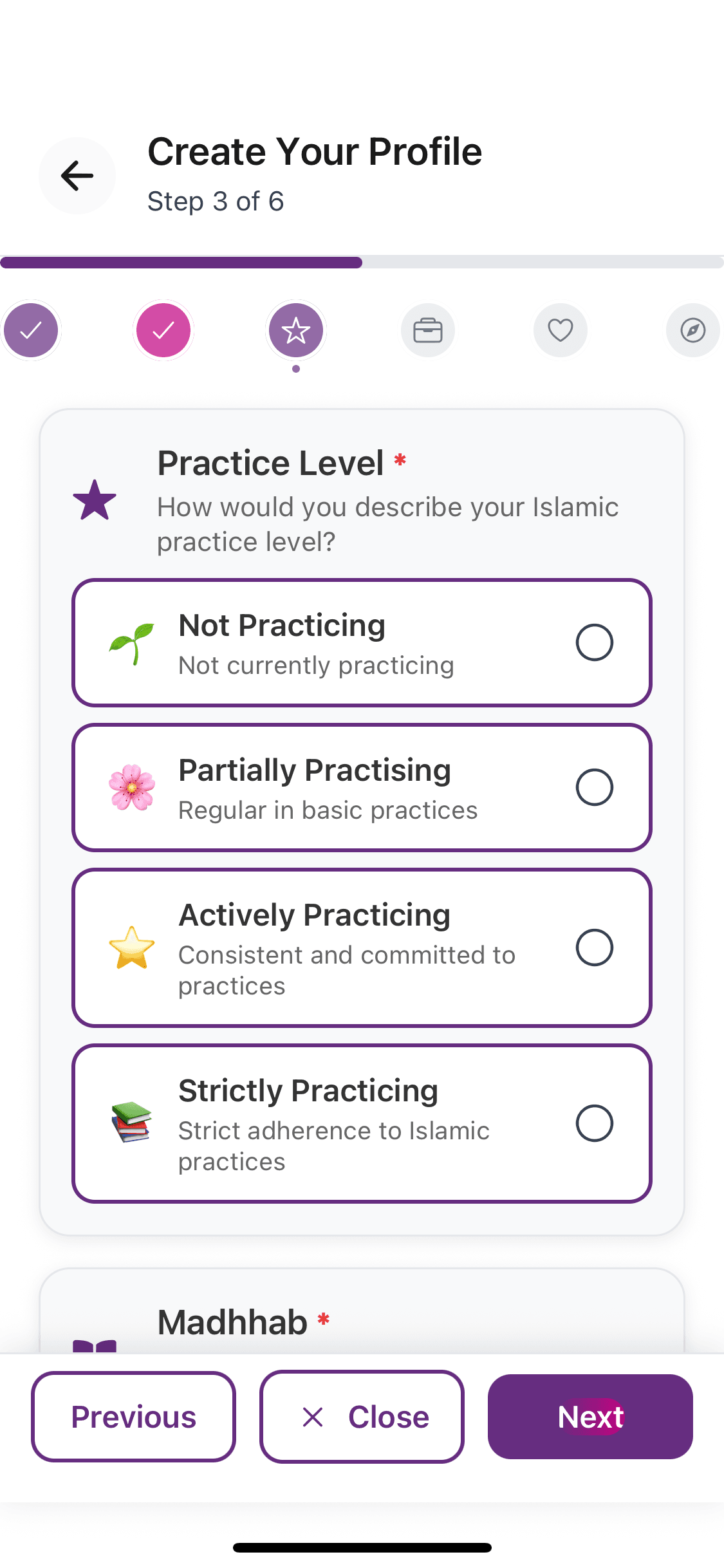The width and height of the screenshot is (724, 1568).
Task: Tap the Madhhab section heading
Action: tap(233, 1322)
